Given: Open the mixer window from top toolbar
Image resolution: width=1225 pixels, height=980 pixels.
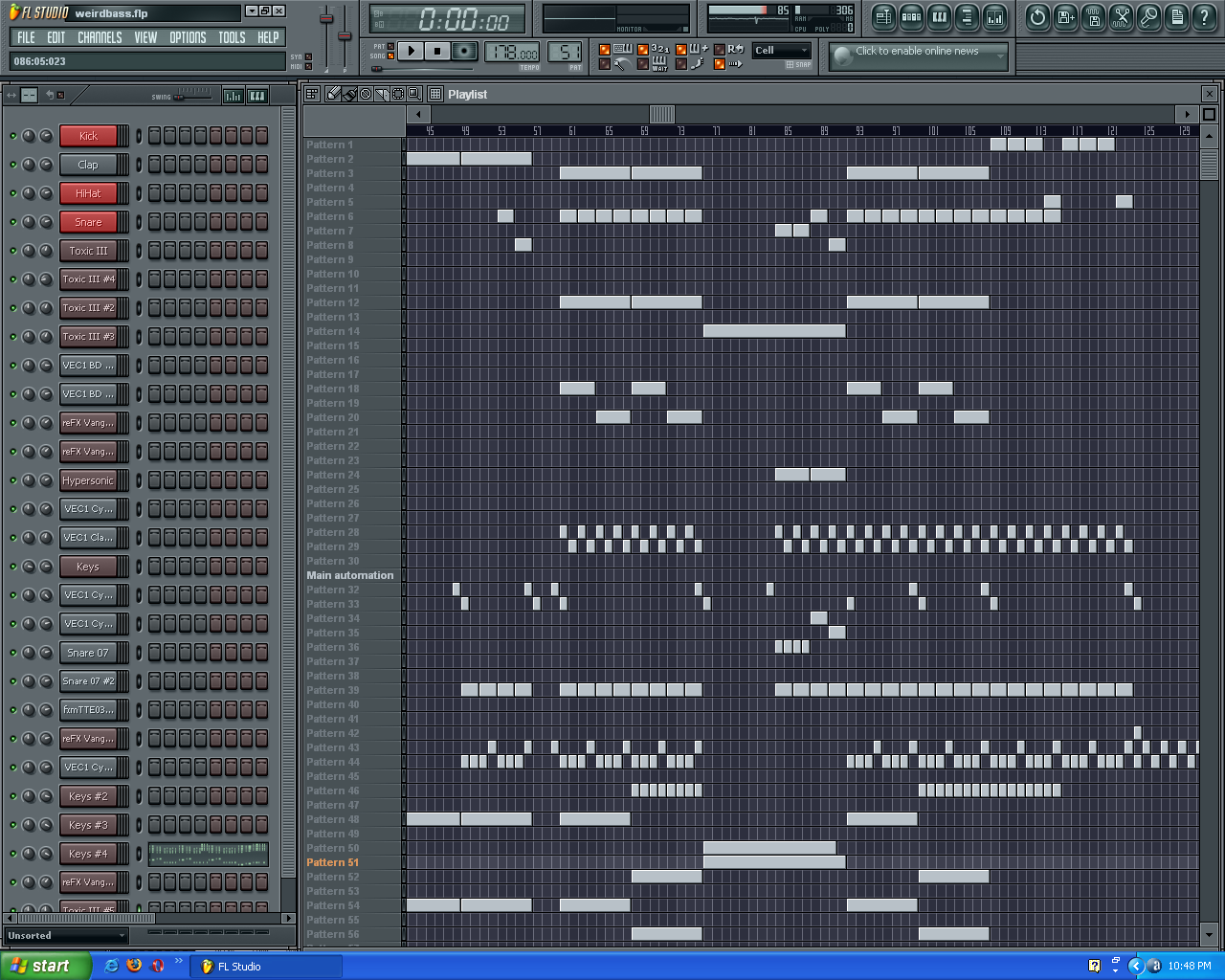Looking at the screenshot, I should pyautogui.click(x=994, y=17).
